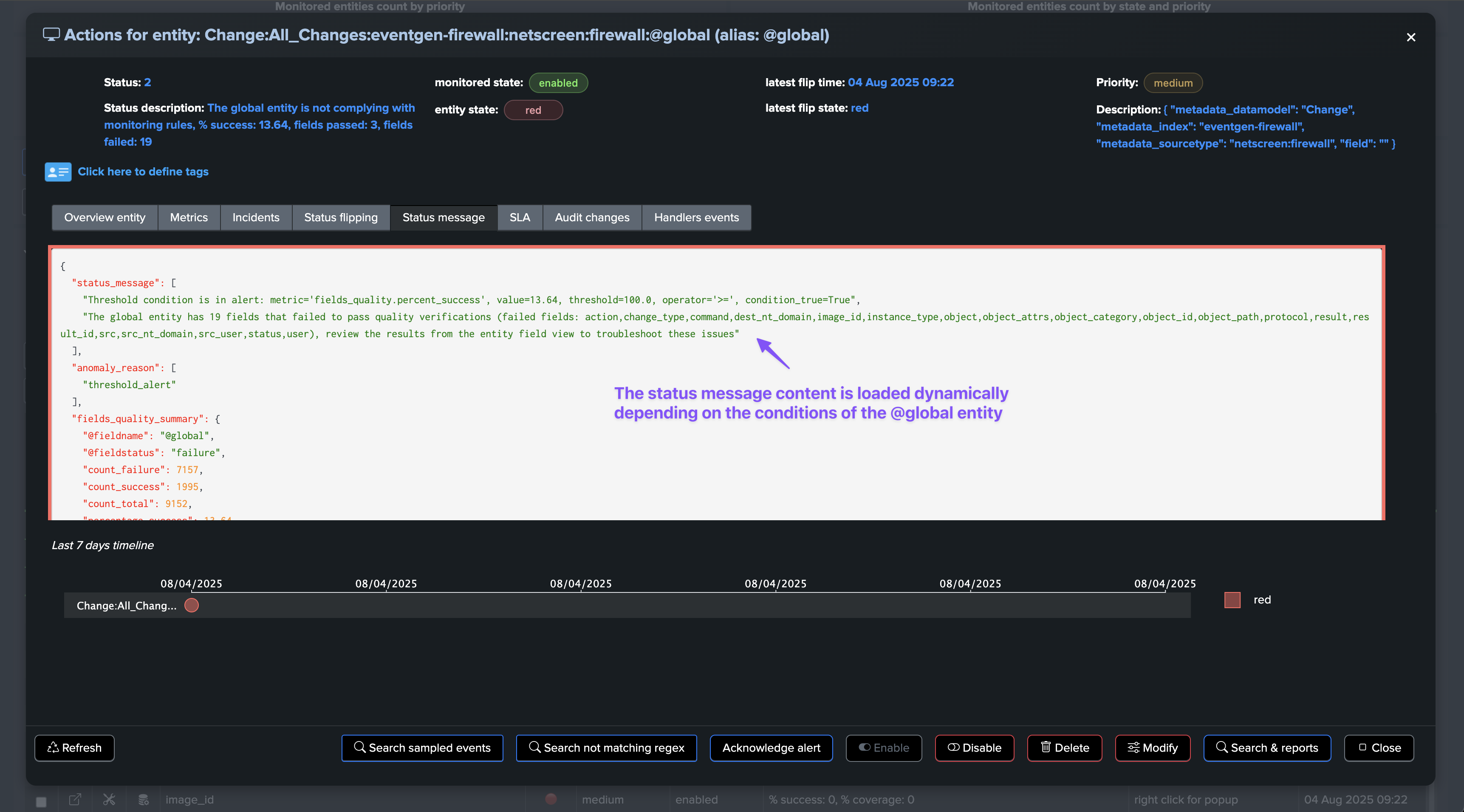
Task: Click the Close button at the bottom
Action: click(1379, 748)
